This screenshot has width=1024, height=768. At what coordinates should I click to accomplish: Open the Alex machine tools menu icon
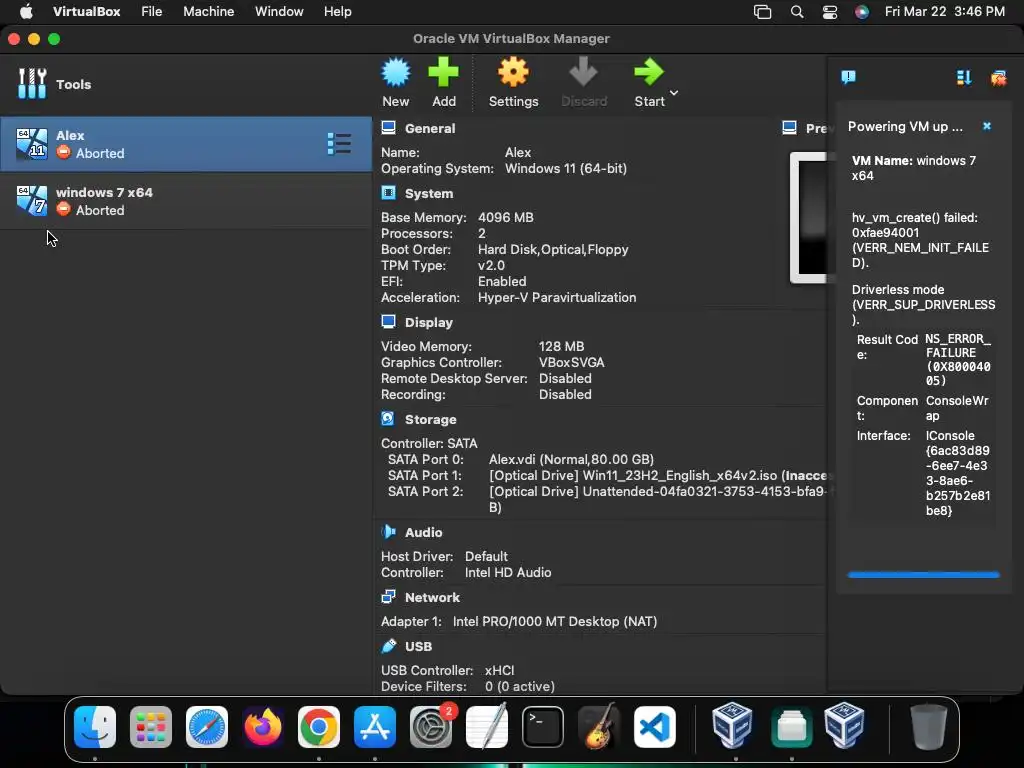339,144
